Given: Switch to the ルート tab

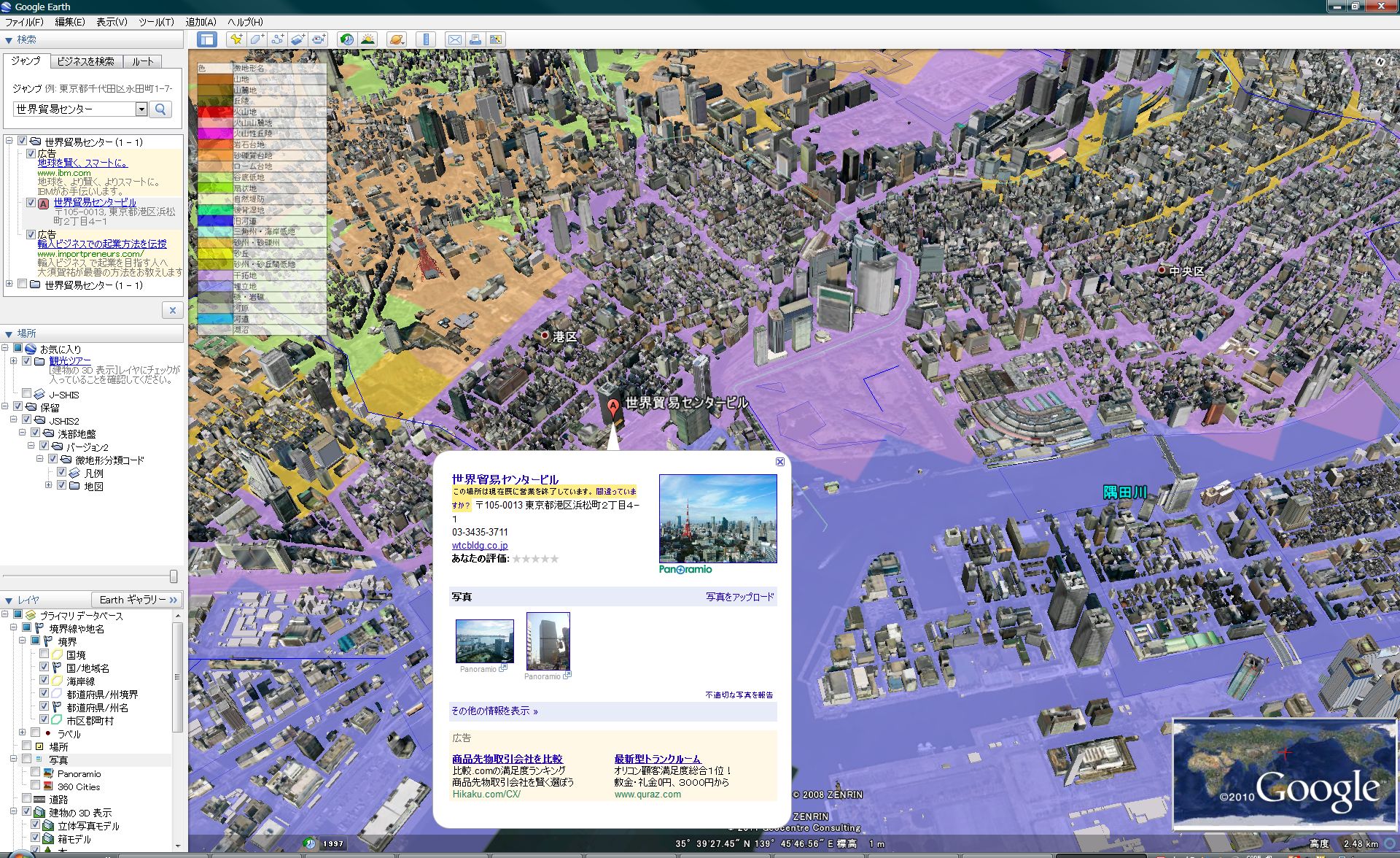Looking at the screenshot, I should (143, 62).
